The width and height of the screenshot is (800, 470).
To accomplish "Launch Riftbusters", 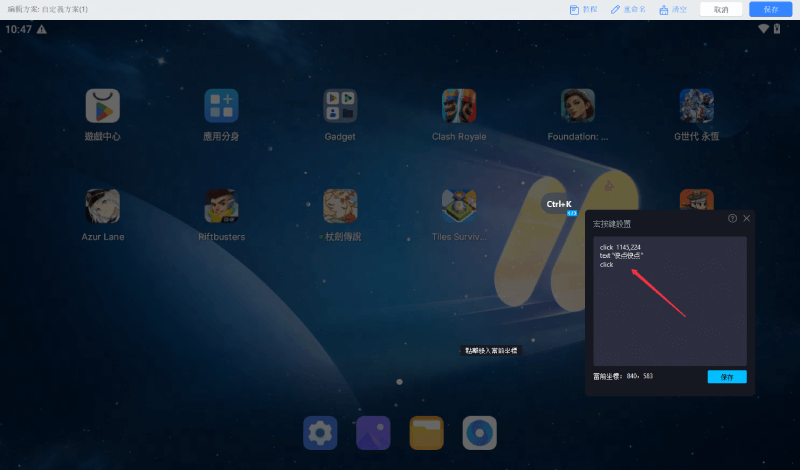I will tap(221, 206).
